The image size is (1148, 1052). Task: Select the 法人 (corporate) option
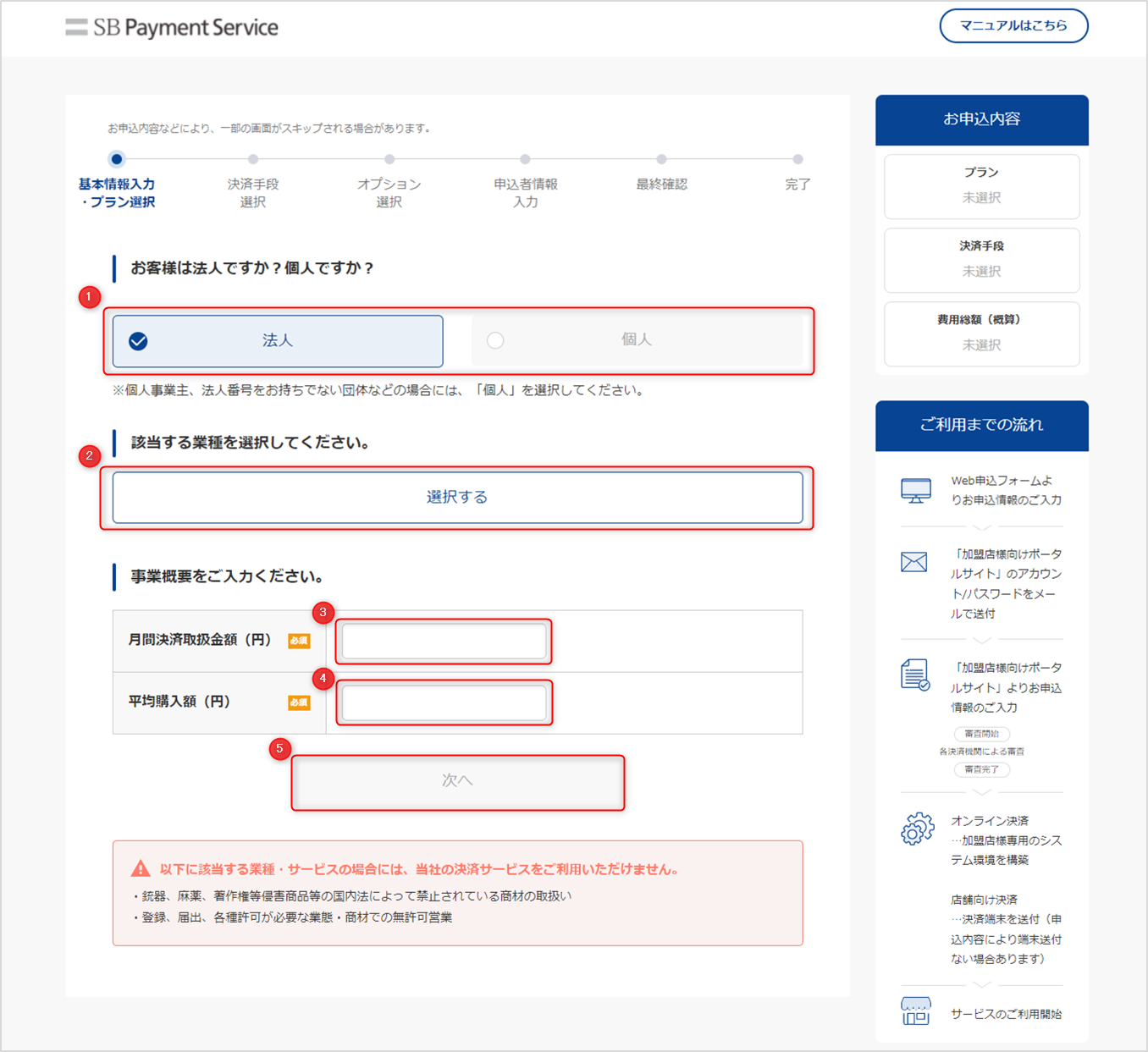click(278, 341)
